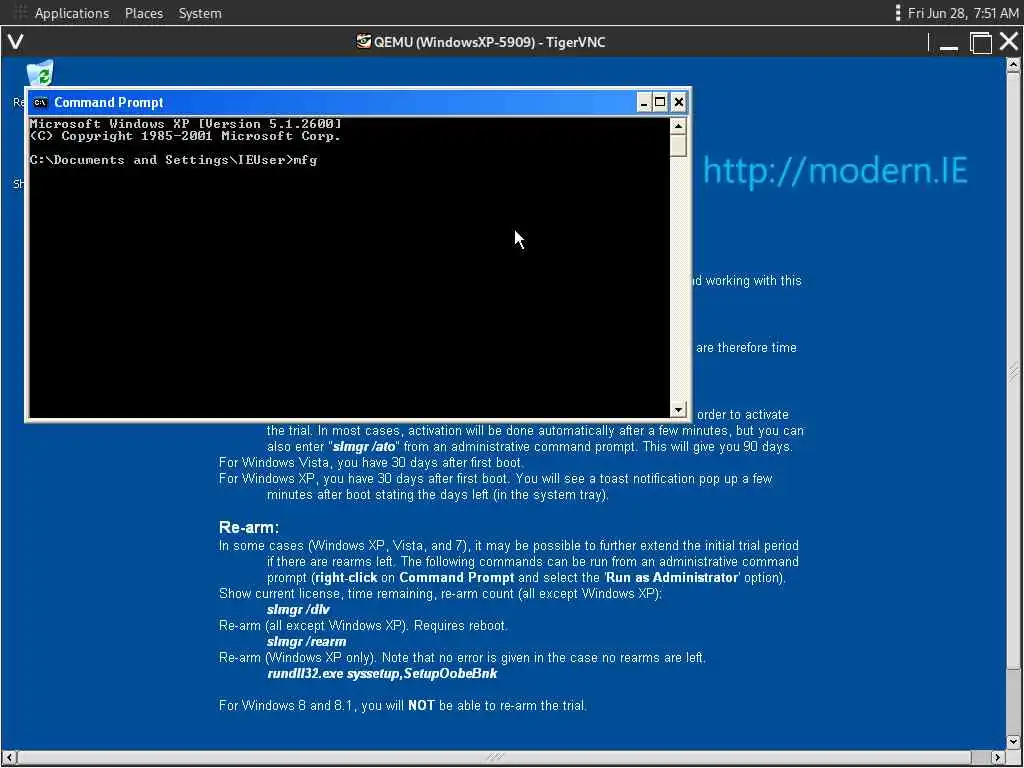Click the 'For Windows 8 and 8.1' line
This screenshot has height=768, width=1024.
click(x=402, y=706)
